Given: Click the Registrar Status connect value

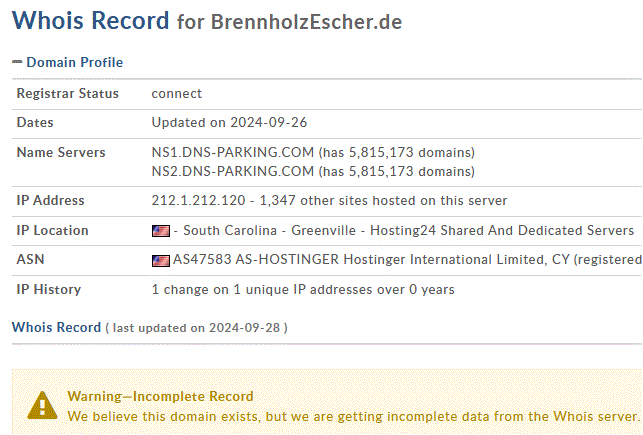Looking at the screenshot, I should point(177,94).
